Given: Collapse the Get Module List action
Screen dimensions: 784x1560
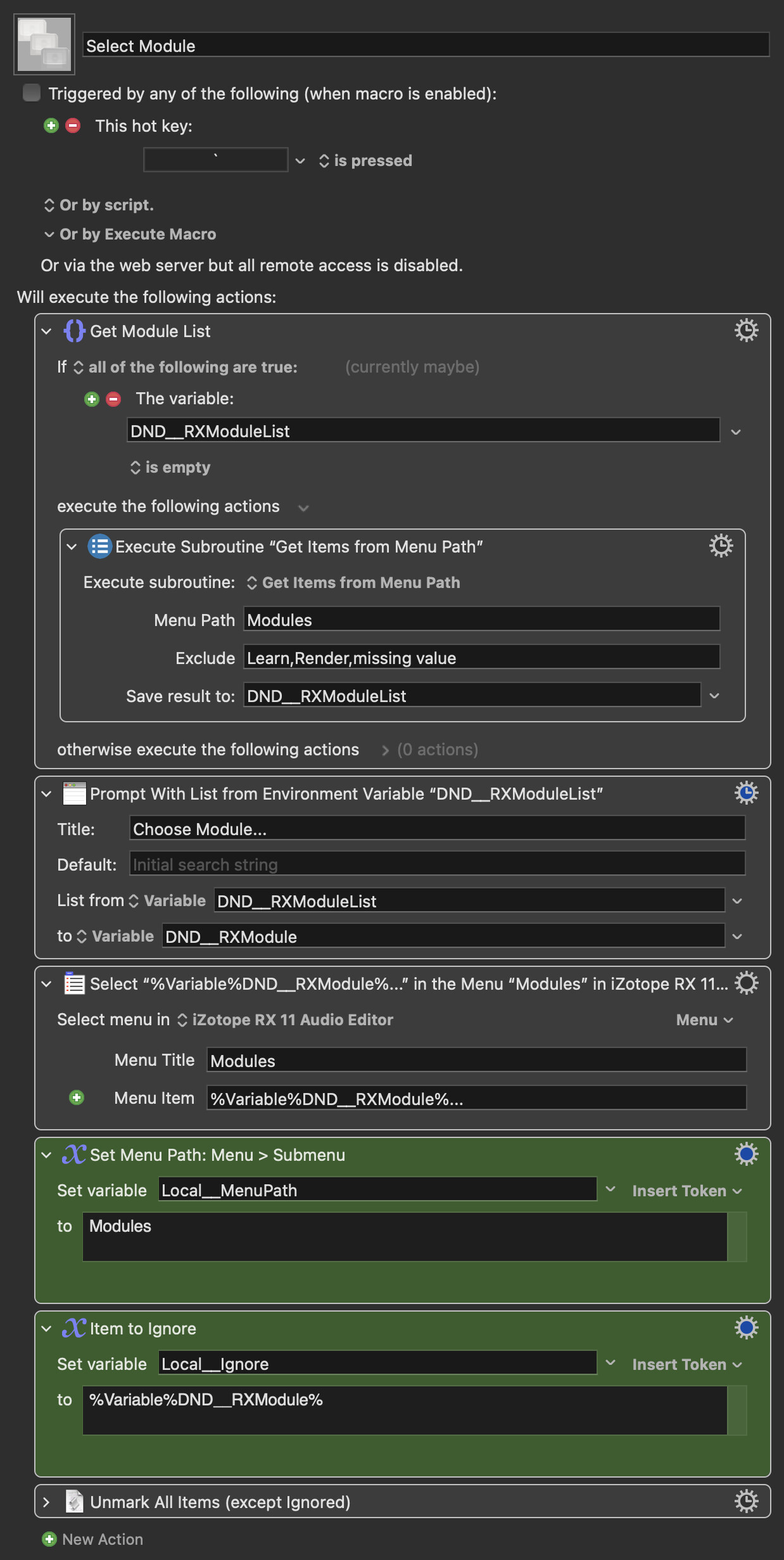Looking at the screenshot, I should tap(46, 331).
